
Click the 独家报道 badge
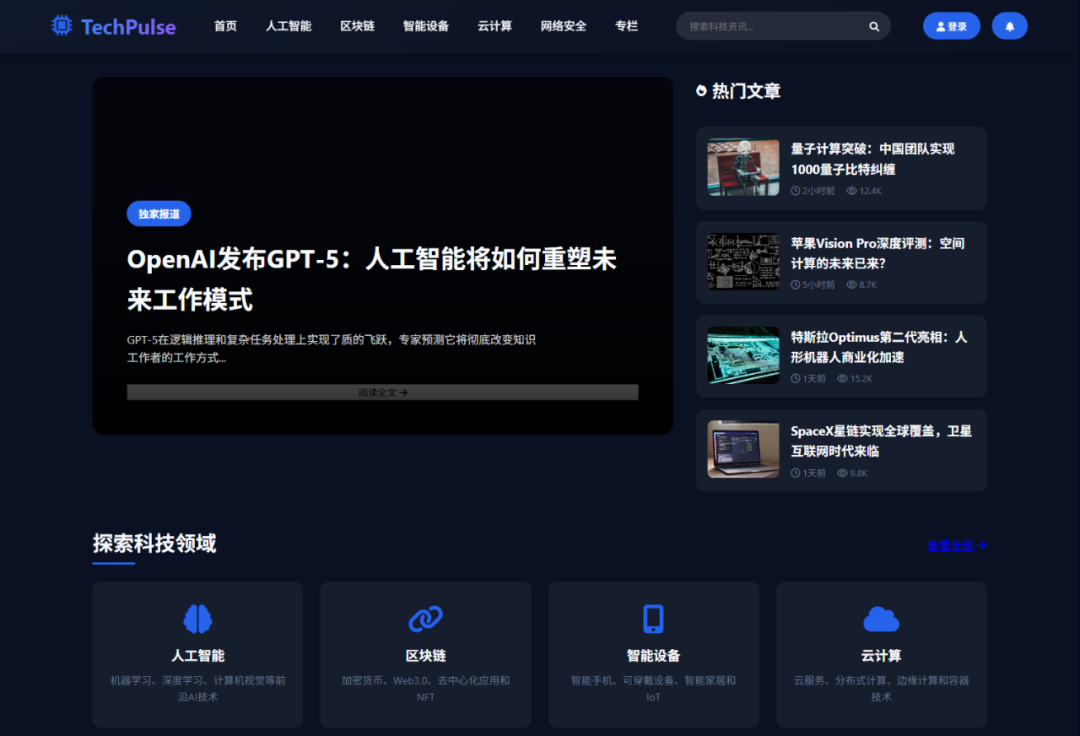(x=158, y=213)
